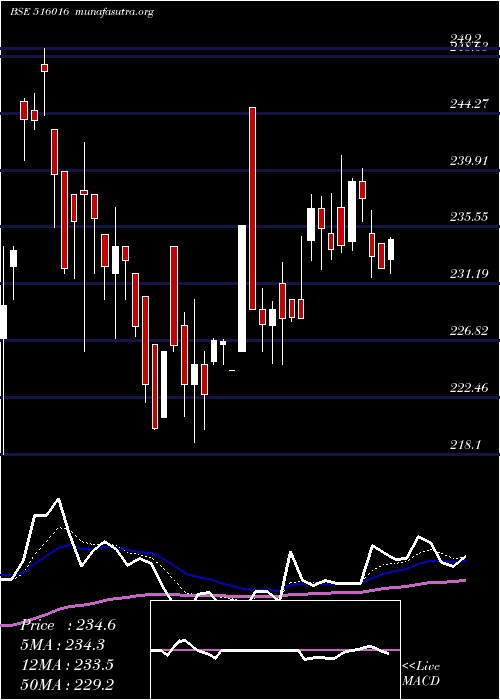Select the 218.1 price level label

465,444
